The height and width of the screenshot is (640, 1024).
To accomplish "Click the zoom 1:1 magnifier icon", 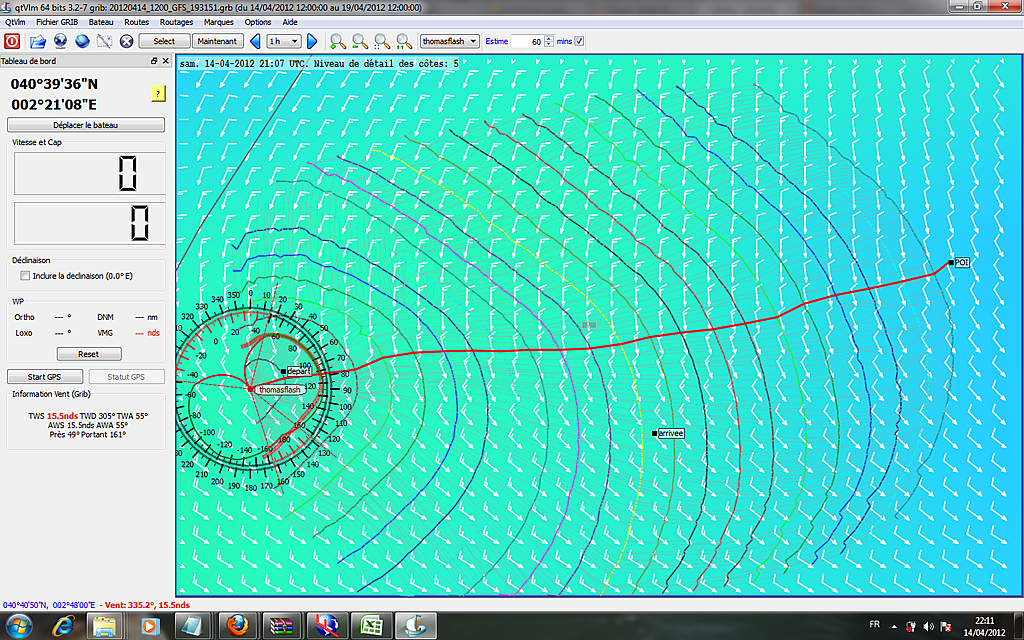I will [x=404, y=41].
